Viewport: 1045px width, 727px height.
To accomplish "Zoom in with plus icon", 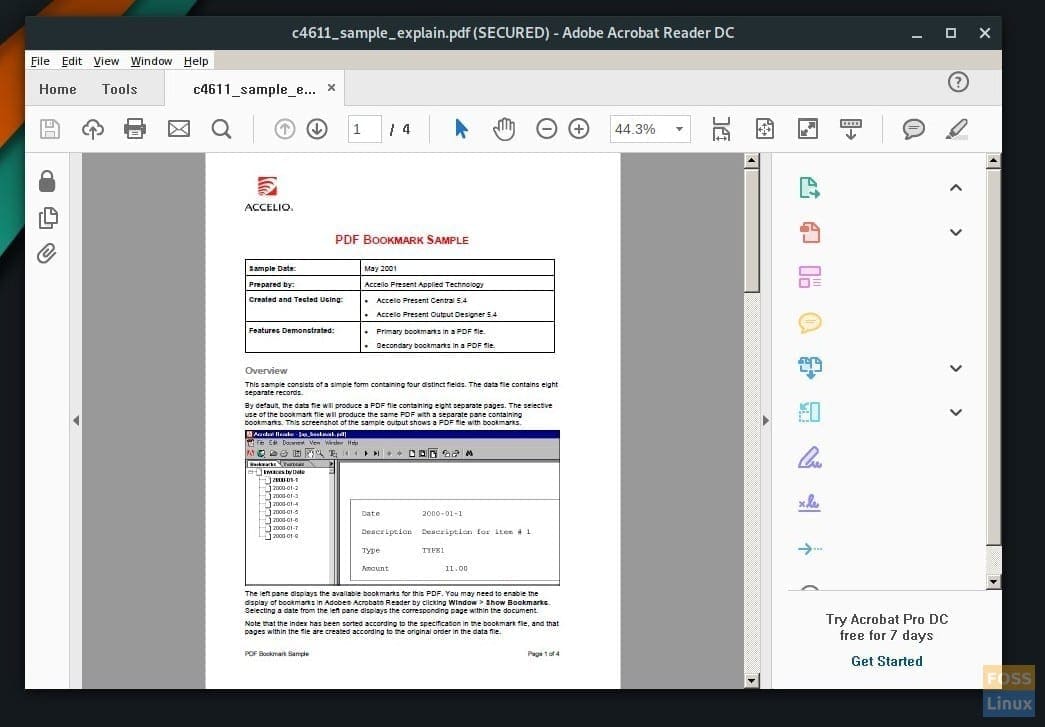I will coord(578,129).
